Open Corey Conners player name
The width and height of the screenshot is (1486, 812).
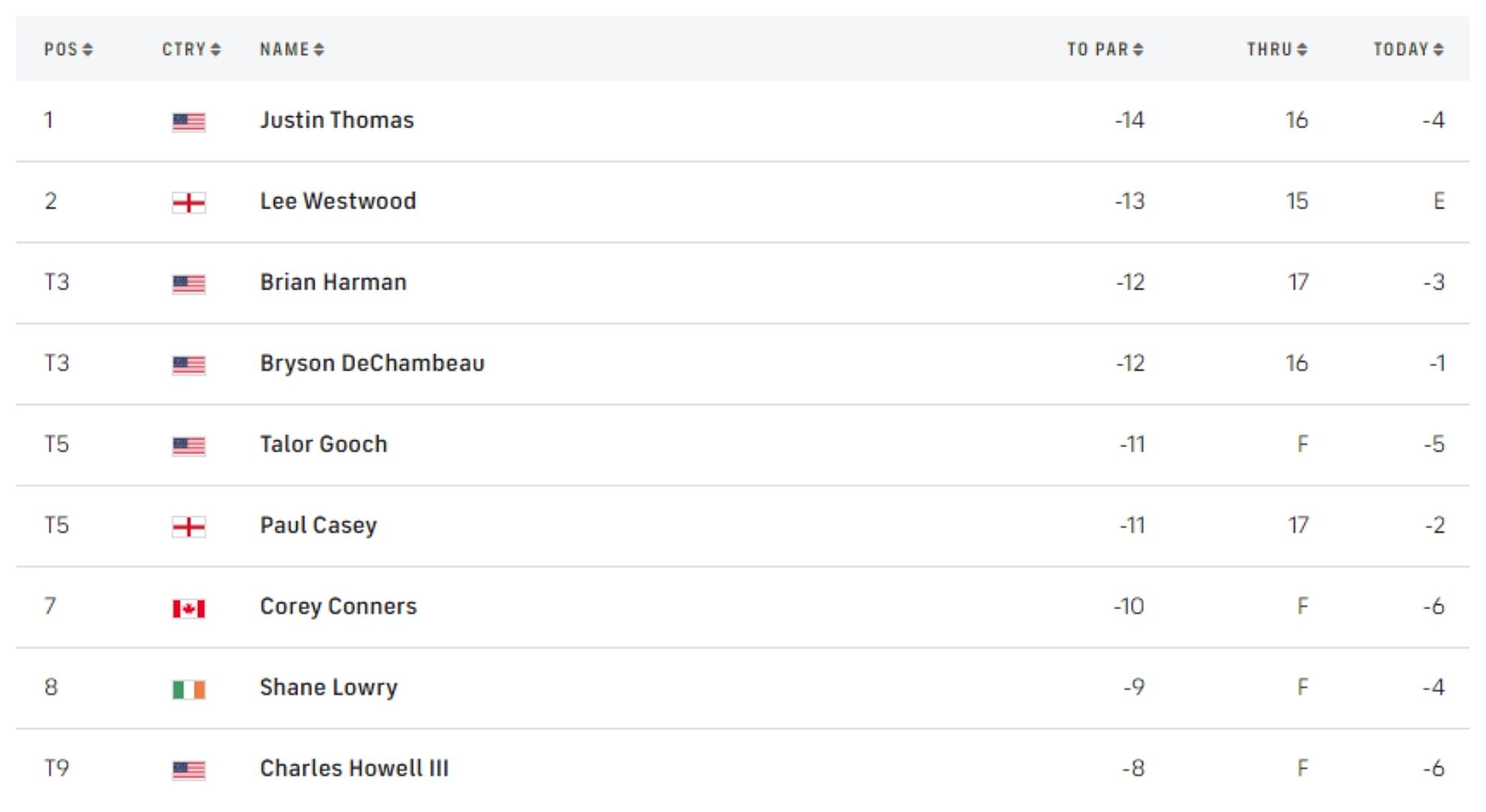point(338,606)
